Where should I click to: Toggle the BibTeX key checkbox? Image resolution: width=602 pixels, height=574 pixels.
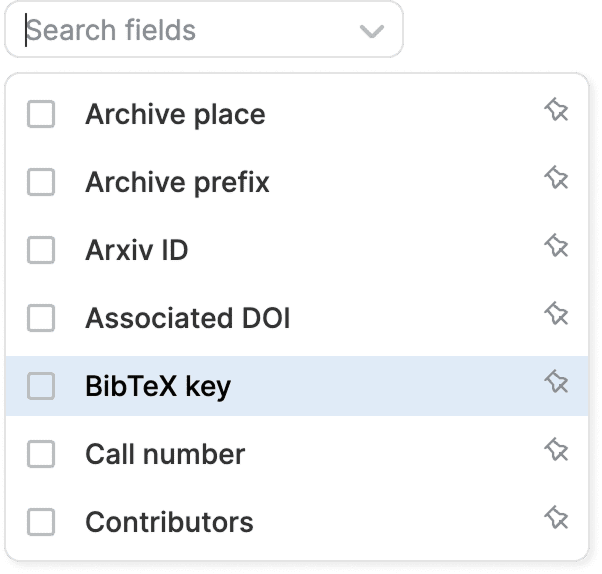coord(41,386)
